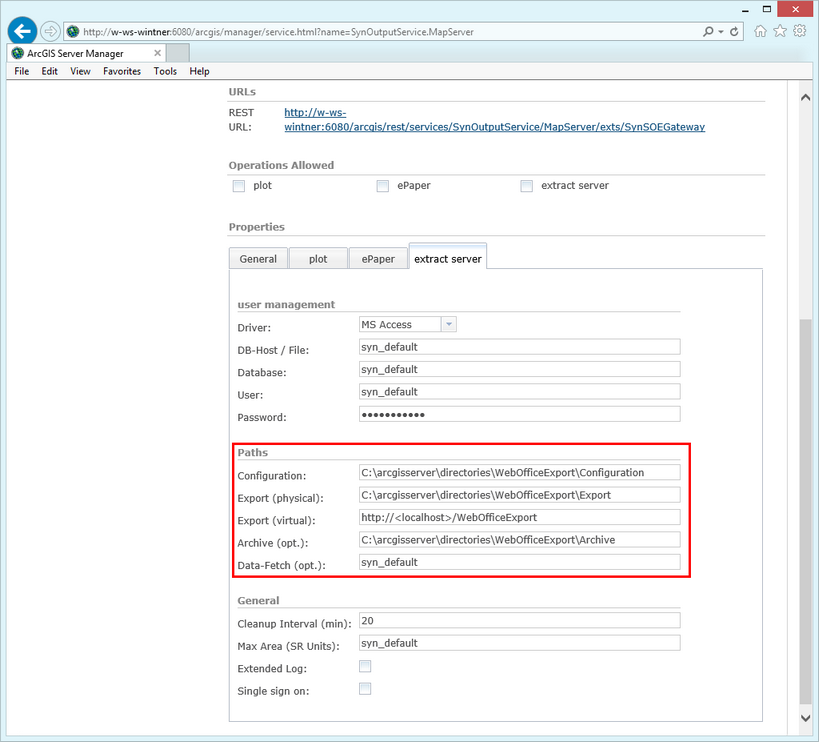Open the Favorites menu in the menu bar
This screenshot has width=819, height=742.
(x=121, y=71)
